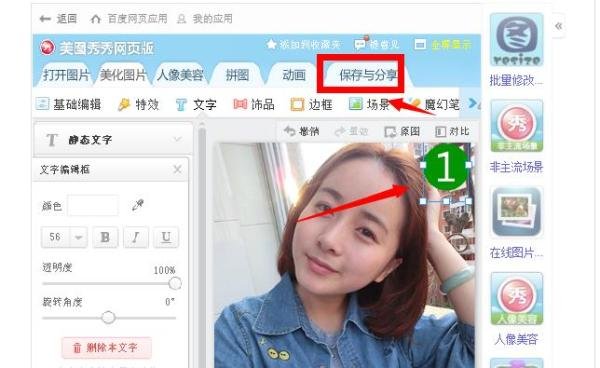Open the 在线图片 app icon
The width and height of the screenshot is (600, 368).
coord(517,212)
